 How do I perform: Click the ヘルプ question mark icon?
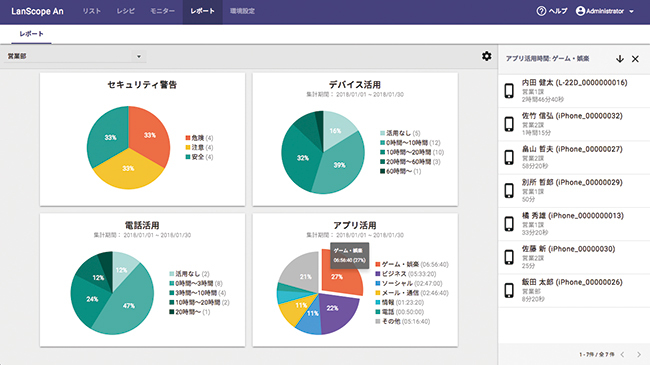coord(541,11)
